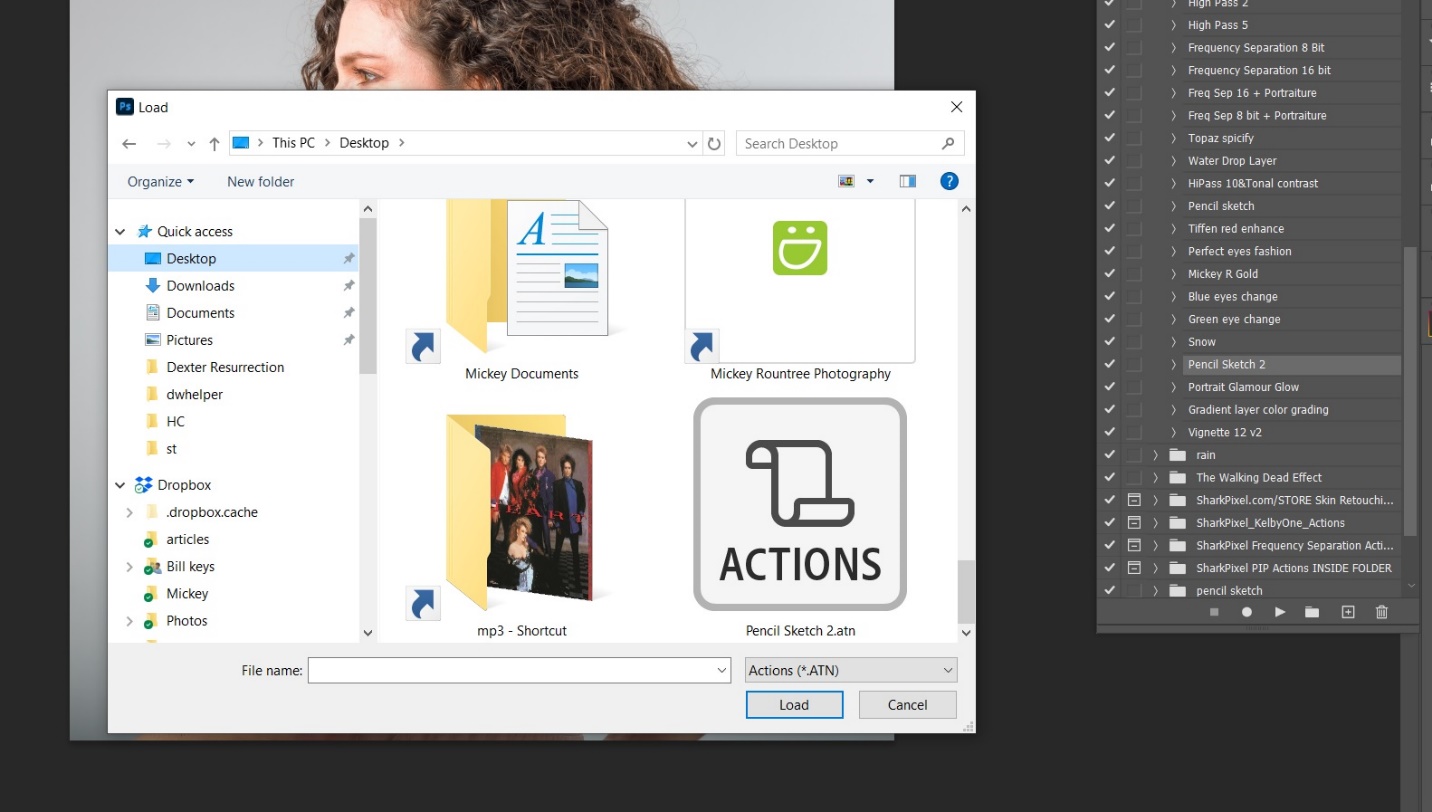Stop action playback in the Actions panel
This screenshot has height=812, width=1432.
[1213, 611]
